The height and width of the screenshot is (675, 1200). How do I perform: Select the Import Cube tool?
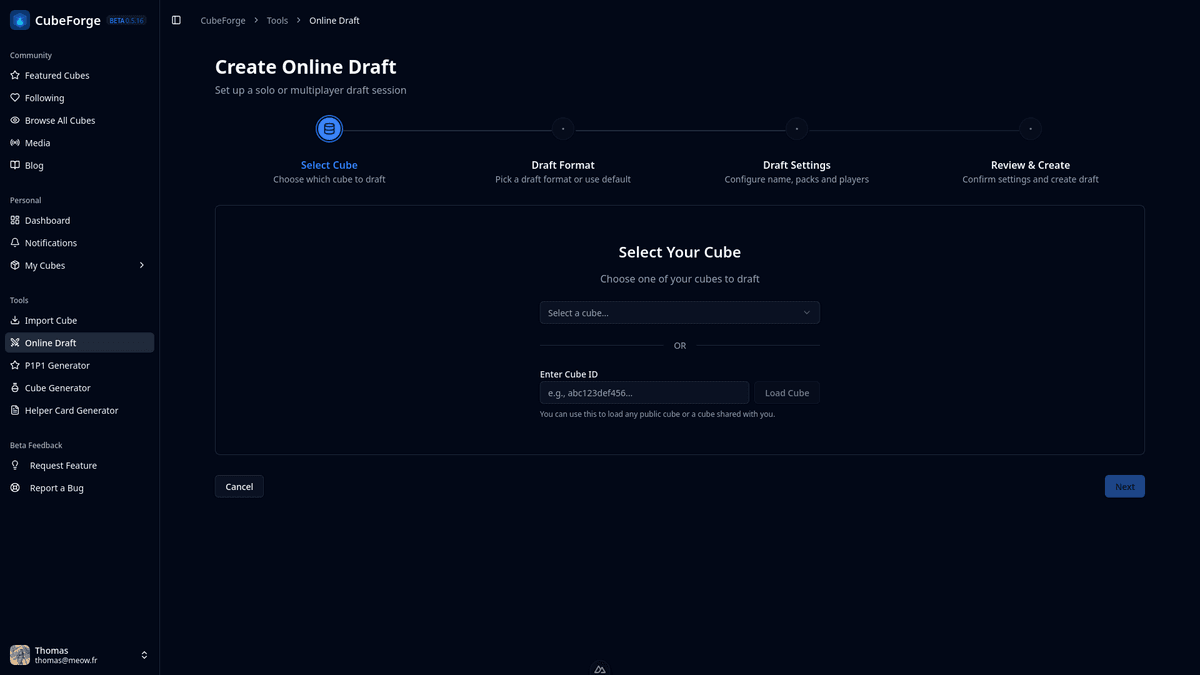50,320
